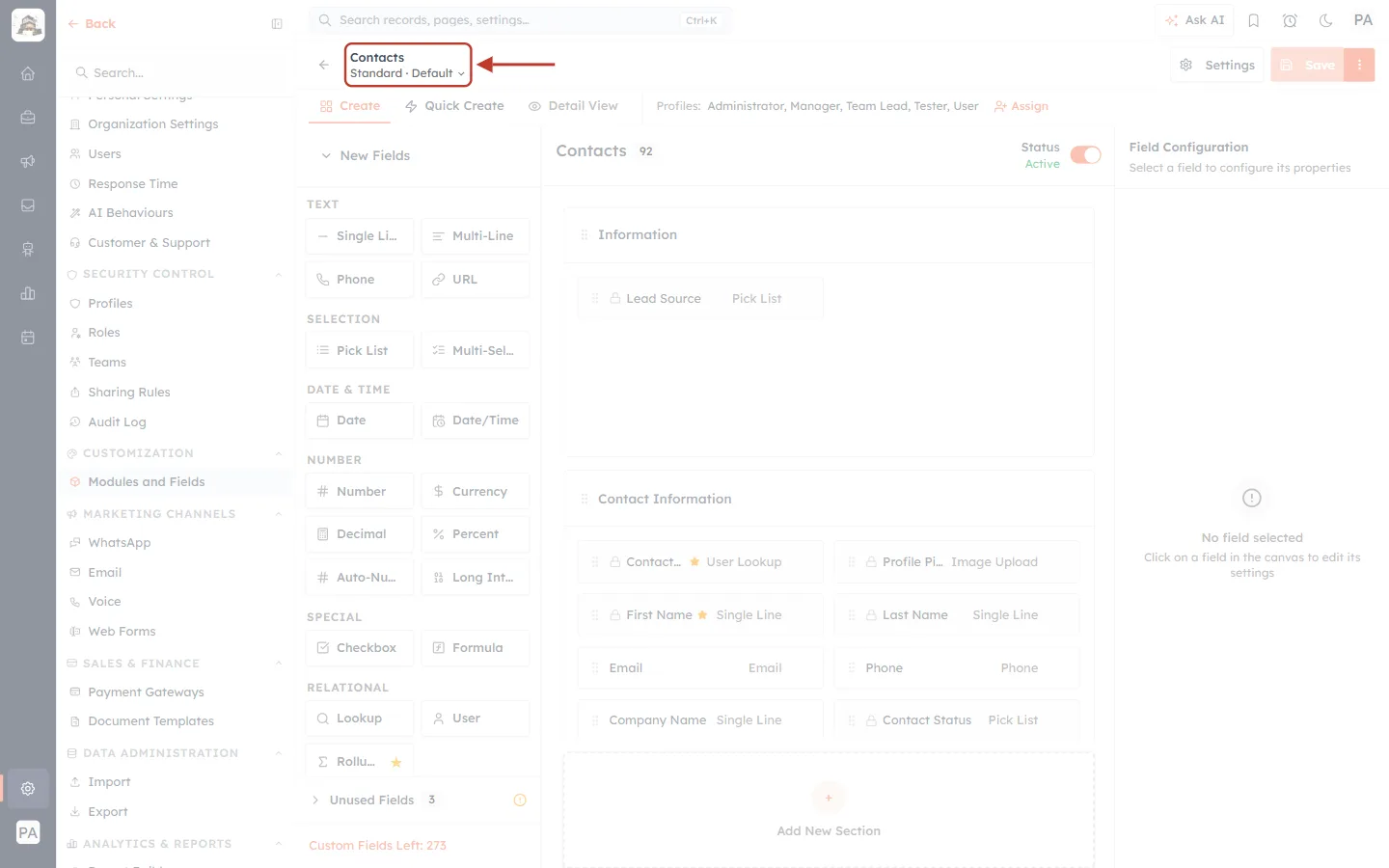The width and height of the screenshot is (1389, 868).
Task: Collapse the Security Control sidebar group
Action: [278, 274]
